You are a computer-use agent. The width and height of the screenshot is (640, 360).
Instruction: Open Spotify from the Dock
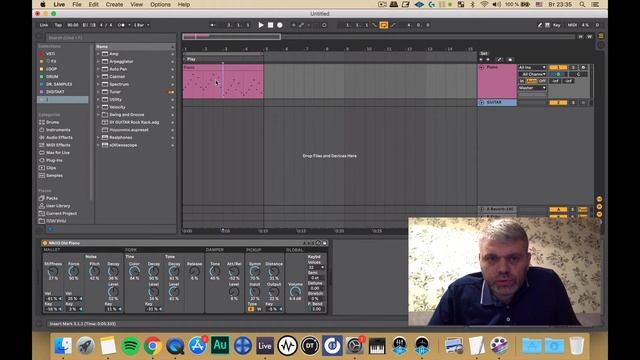[x=130, y=346]
